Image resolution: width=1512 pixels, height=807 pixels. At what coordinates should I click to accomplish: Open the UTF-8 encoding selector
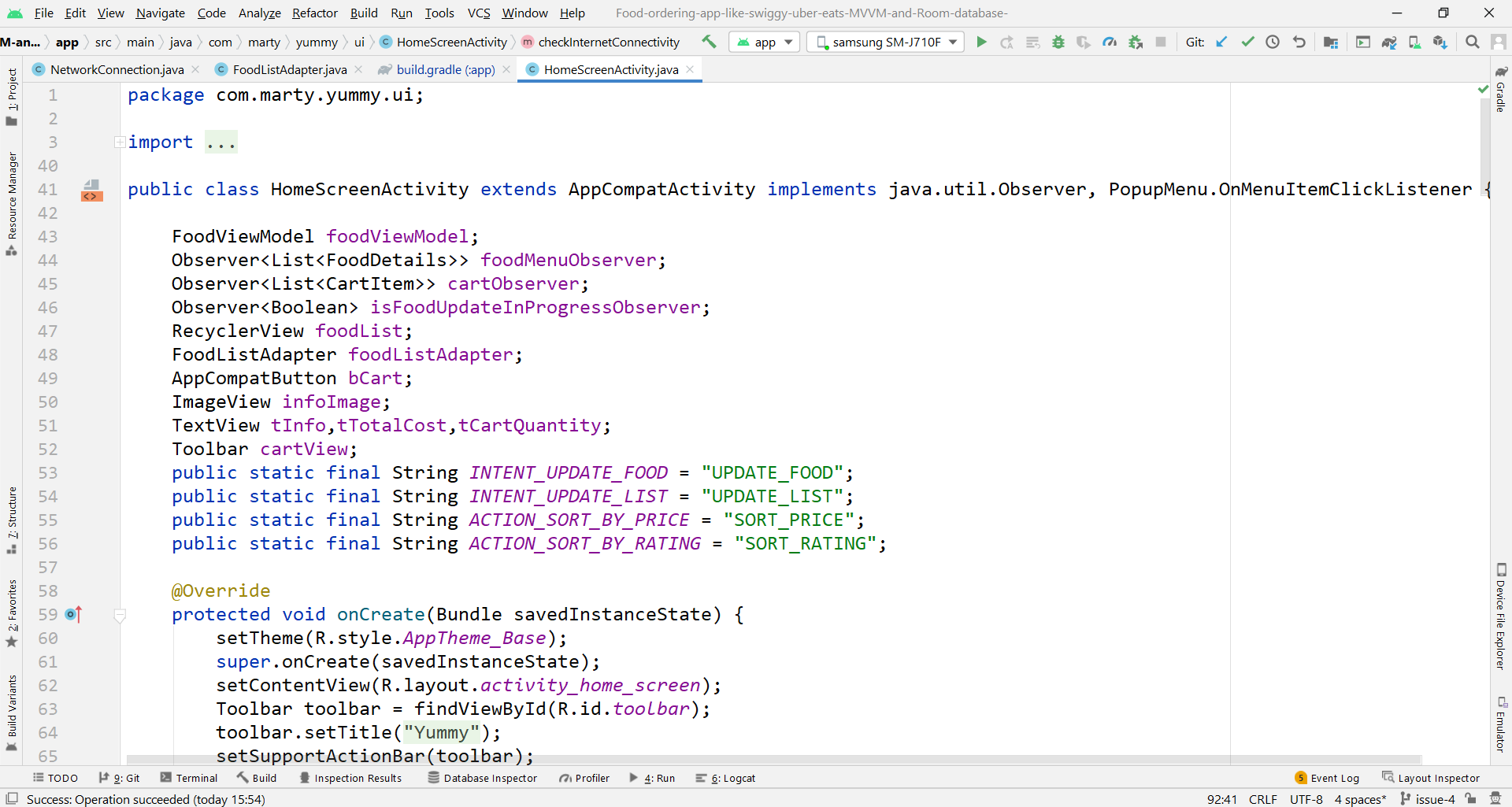coord(1306,799)
